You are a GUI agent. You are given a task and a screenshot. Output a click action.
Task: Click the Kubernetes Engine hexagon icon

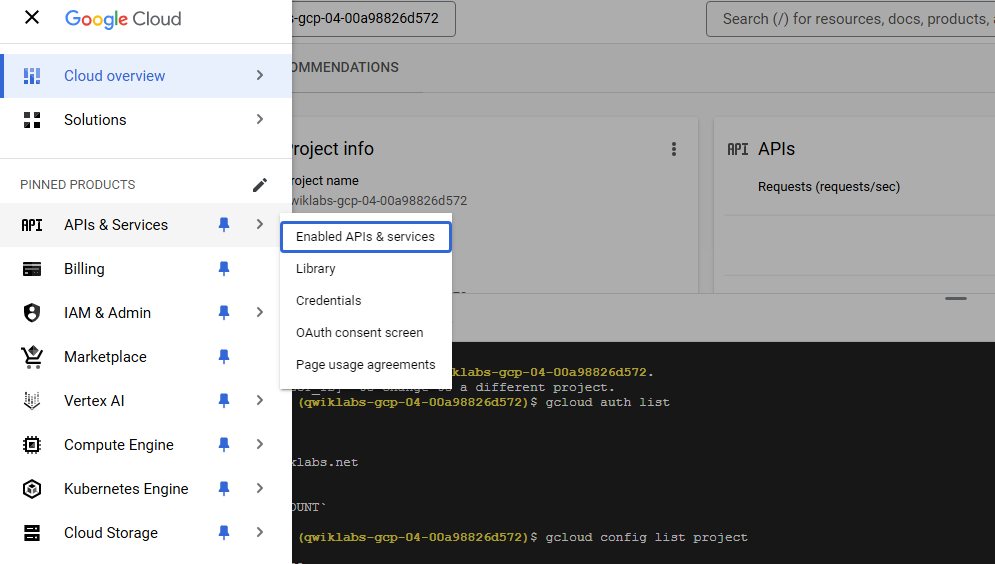pyautogui.click(x=32, y=489)
